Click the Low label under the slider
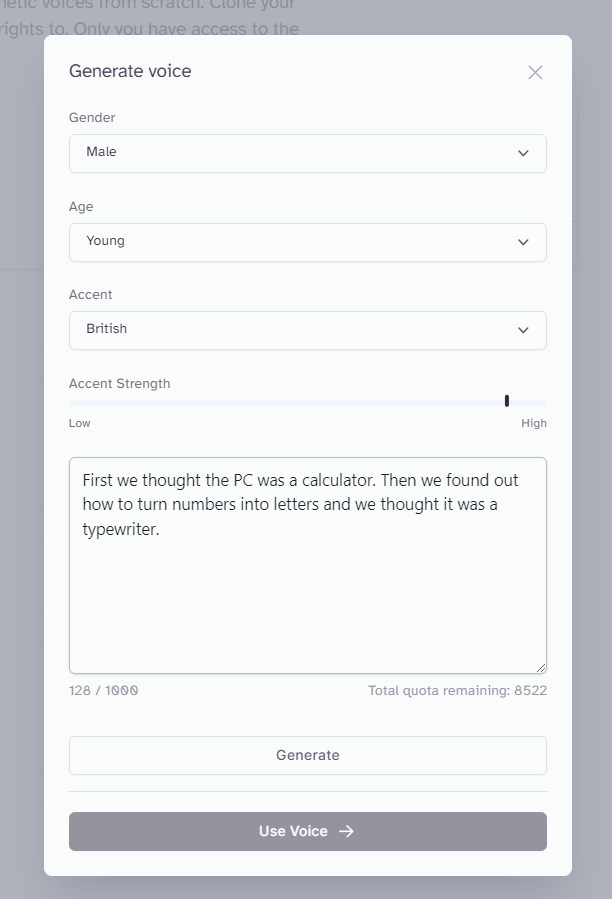 click(80, 423)
